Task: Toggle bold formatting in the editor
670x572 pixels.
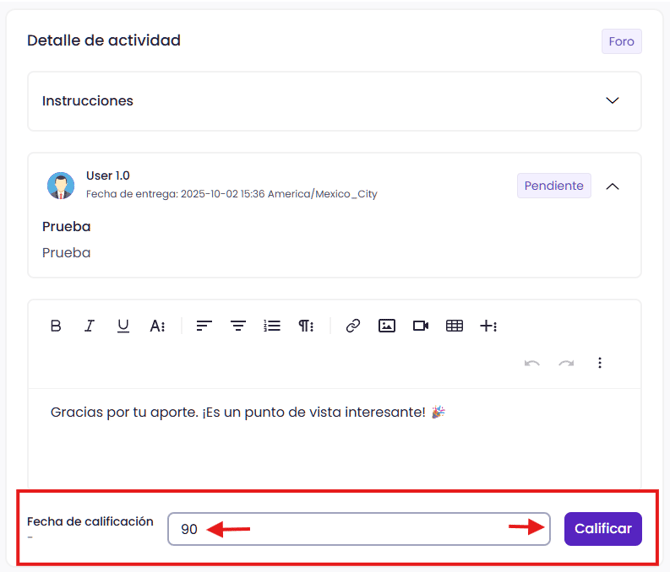Action: [x=56, y=326]
